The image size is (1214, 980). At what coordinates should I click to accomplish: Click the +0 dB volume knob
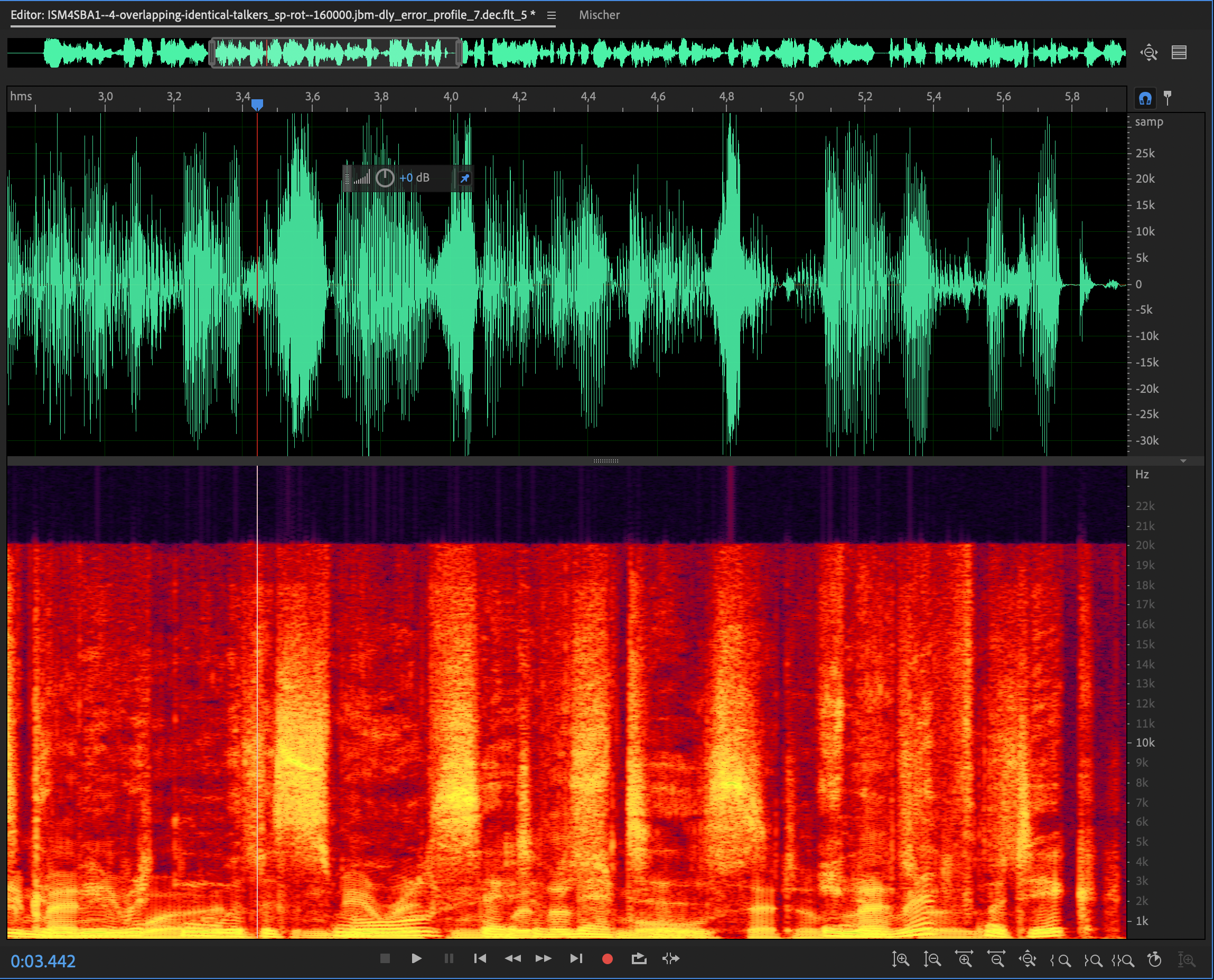tap(385, 178)
